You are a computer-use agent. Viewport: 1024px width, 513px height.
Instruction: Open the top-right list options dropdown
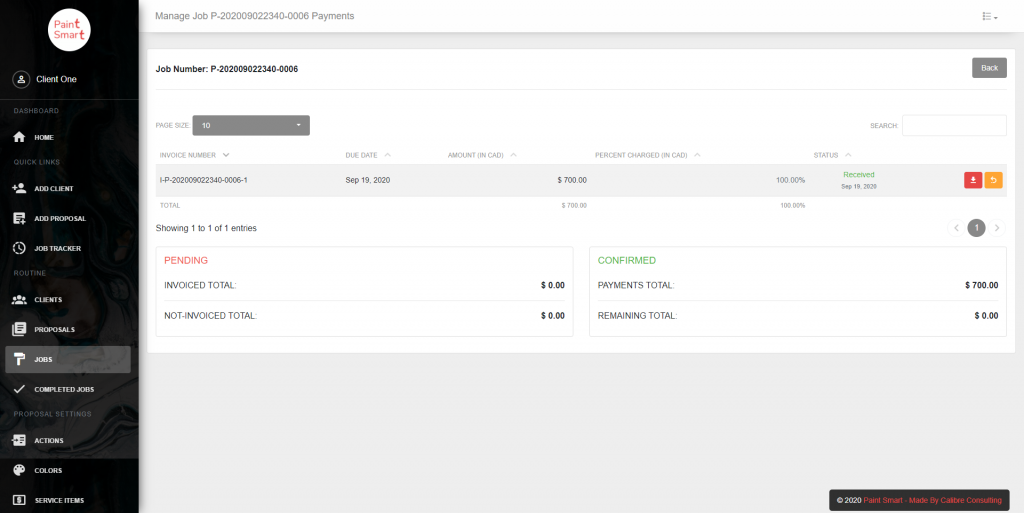coord(990,17)
